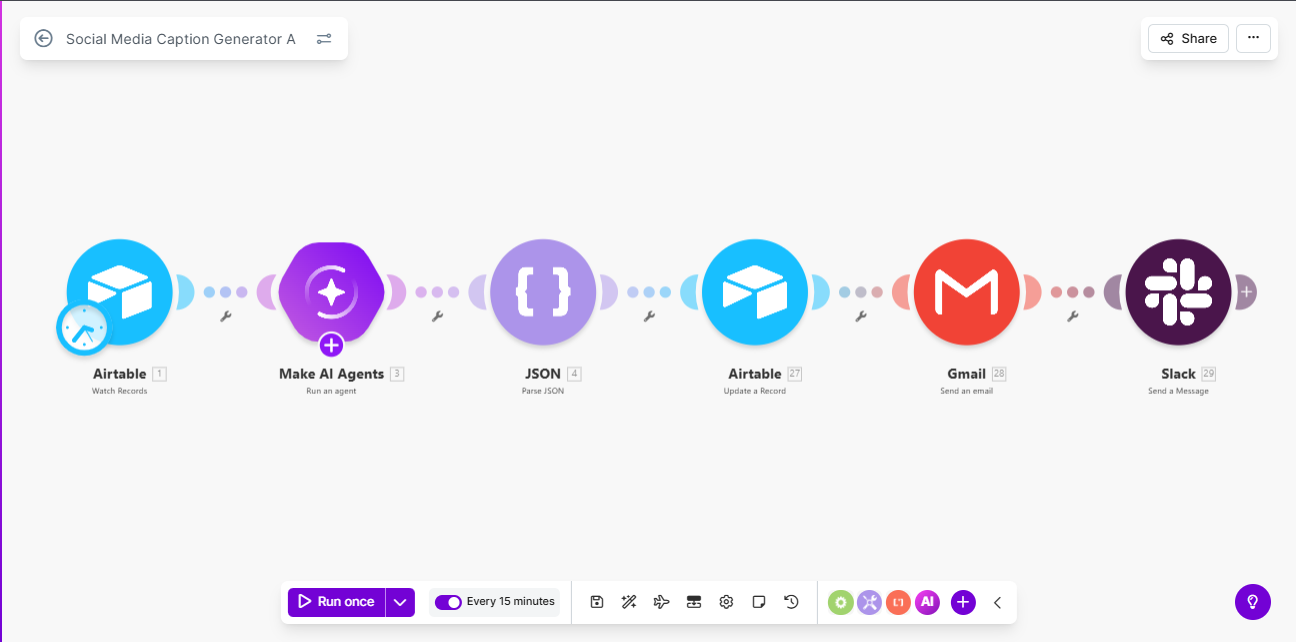The image size is (1296, 642).
Task: Click the magic wand auto-align icon
Action: click(629, 602)
